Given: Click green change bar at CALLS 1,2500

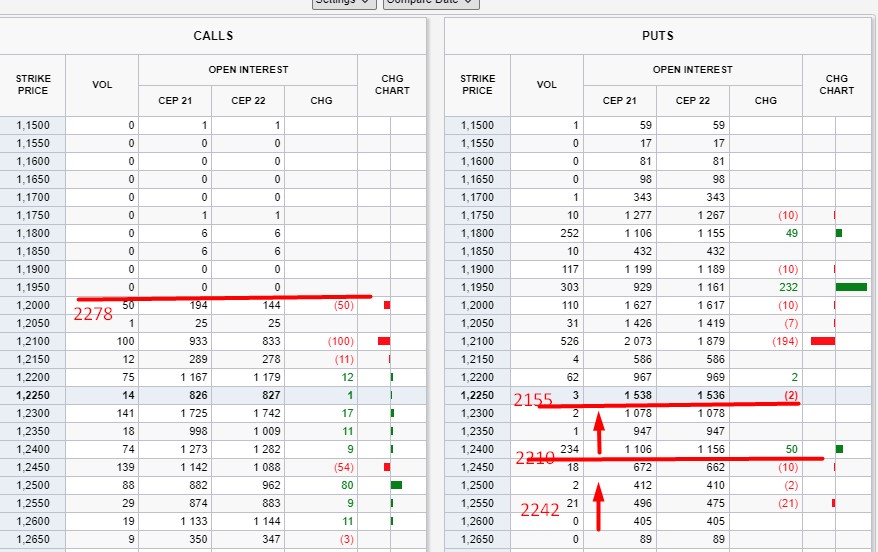Looking at the screenshot, I should pos(396,485).
